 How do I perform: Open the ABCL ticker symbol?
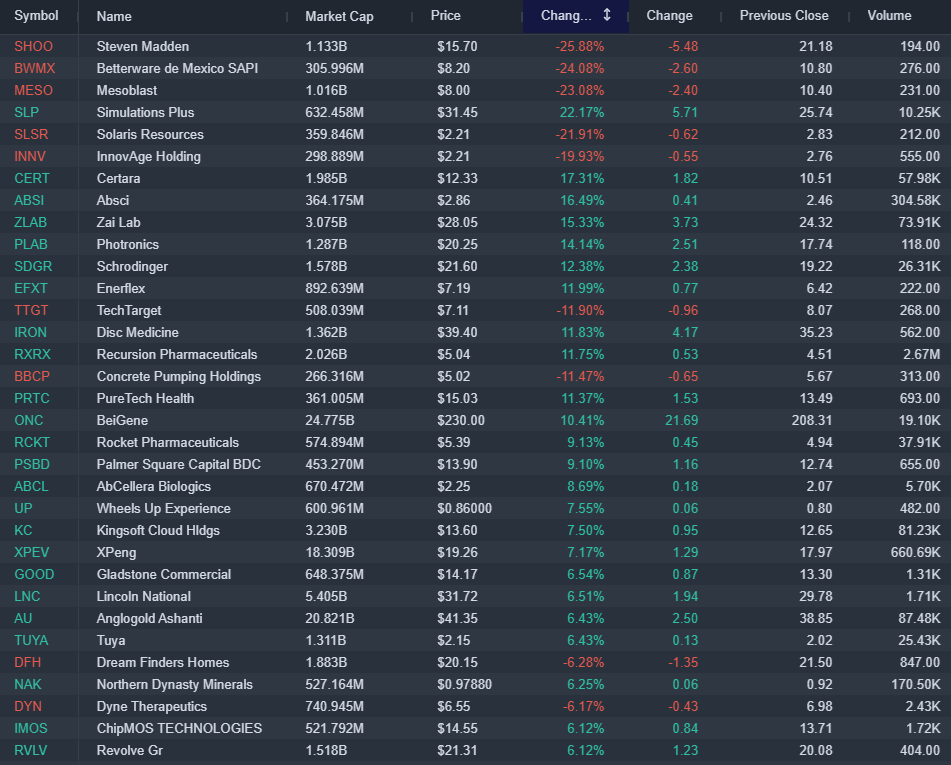pyautogui.click(x=31, y=487)
